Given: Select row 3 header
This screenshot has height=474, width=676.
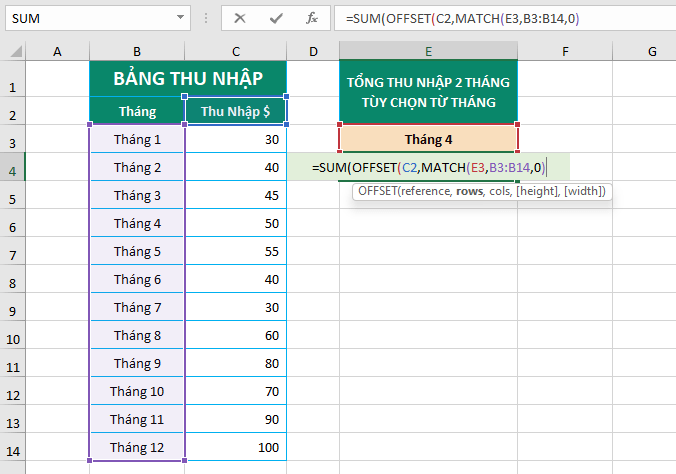Looking at the screenshot, I should [x=13, y=139].
